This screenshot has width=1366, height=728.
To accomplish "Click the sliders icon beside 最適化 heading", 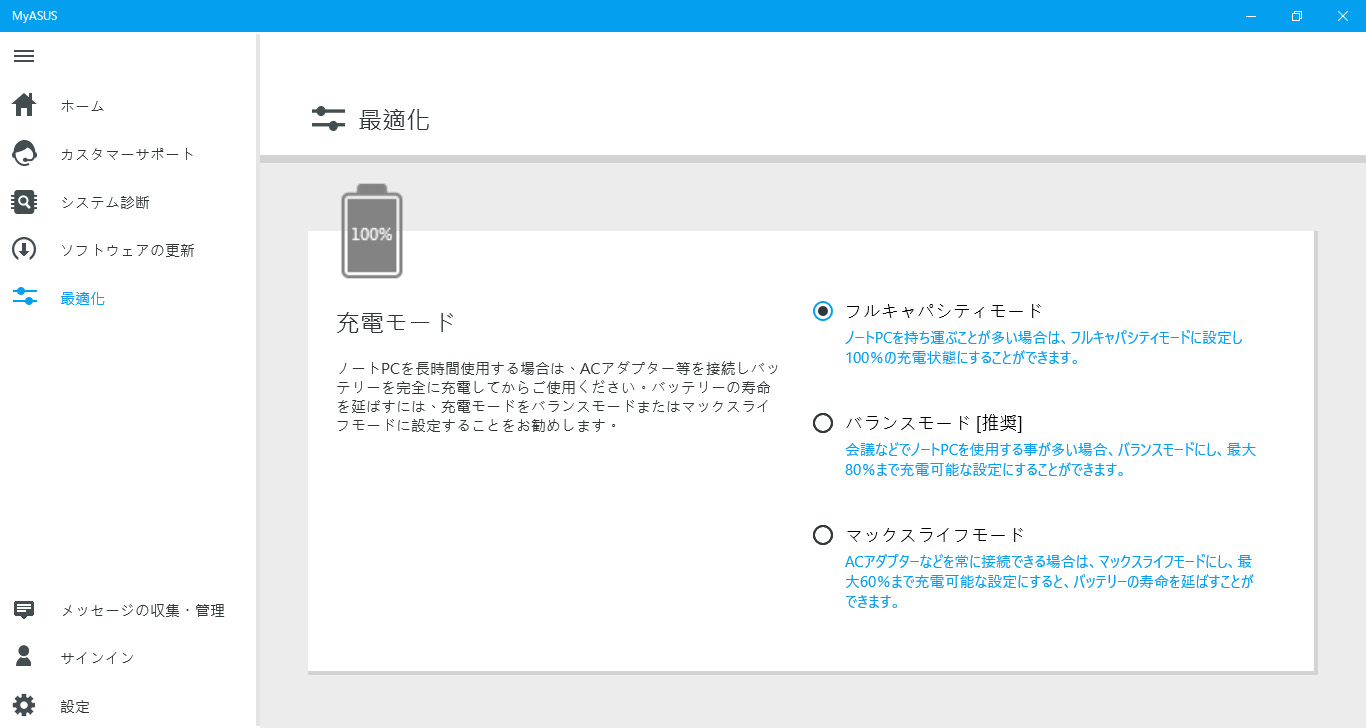I will [327, 119].
